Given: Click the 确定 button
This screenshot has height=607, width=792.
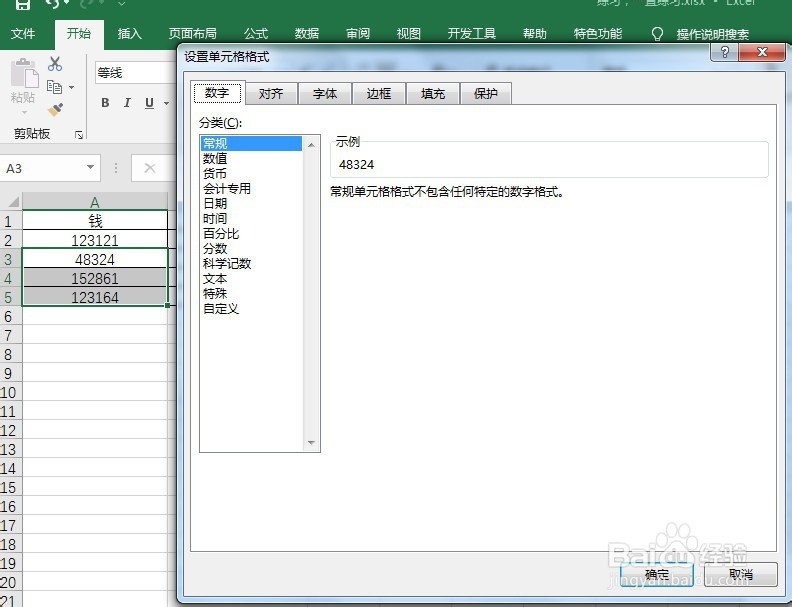Looking at the screenshot, I should 657,574.
